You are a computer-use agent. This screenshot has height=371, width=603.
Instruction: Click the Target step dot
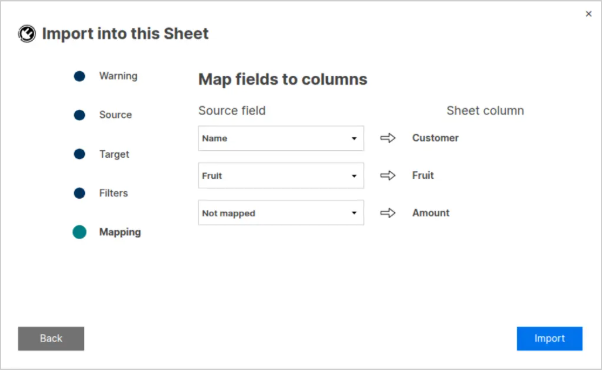pyautogui.click(x=79, y=154)
